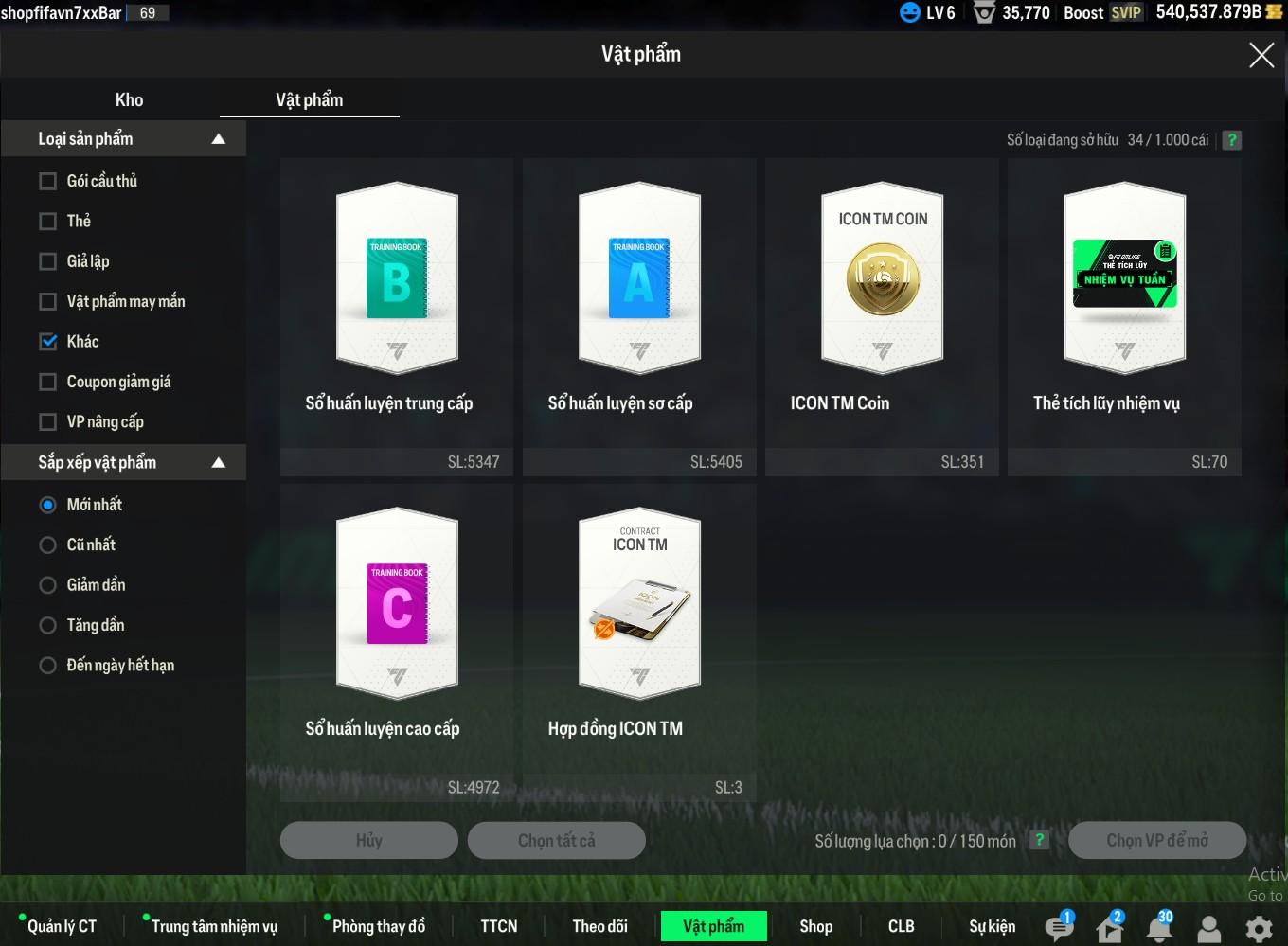Collapse the Sắp xếp vật phẩm section
1288x946 pixels.
click(x=218, y=463)
